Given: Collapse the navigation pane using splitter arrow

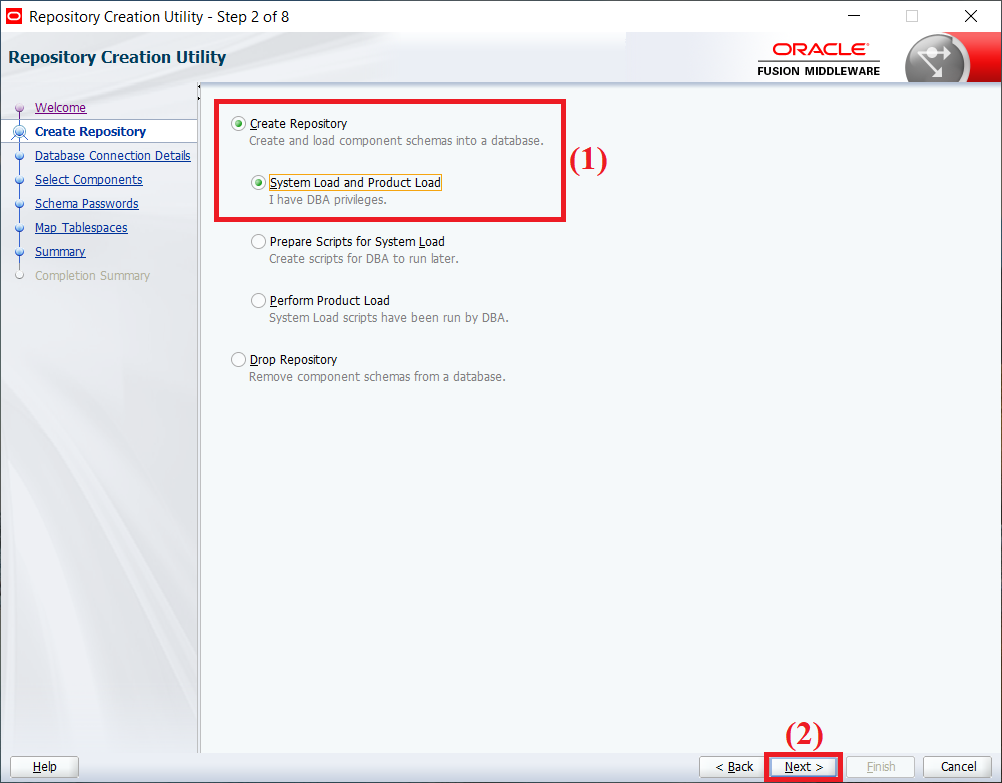Looking at the screenshot, I should pyautogui.click(x=199, y=87).
